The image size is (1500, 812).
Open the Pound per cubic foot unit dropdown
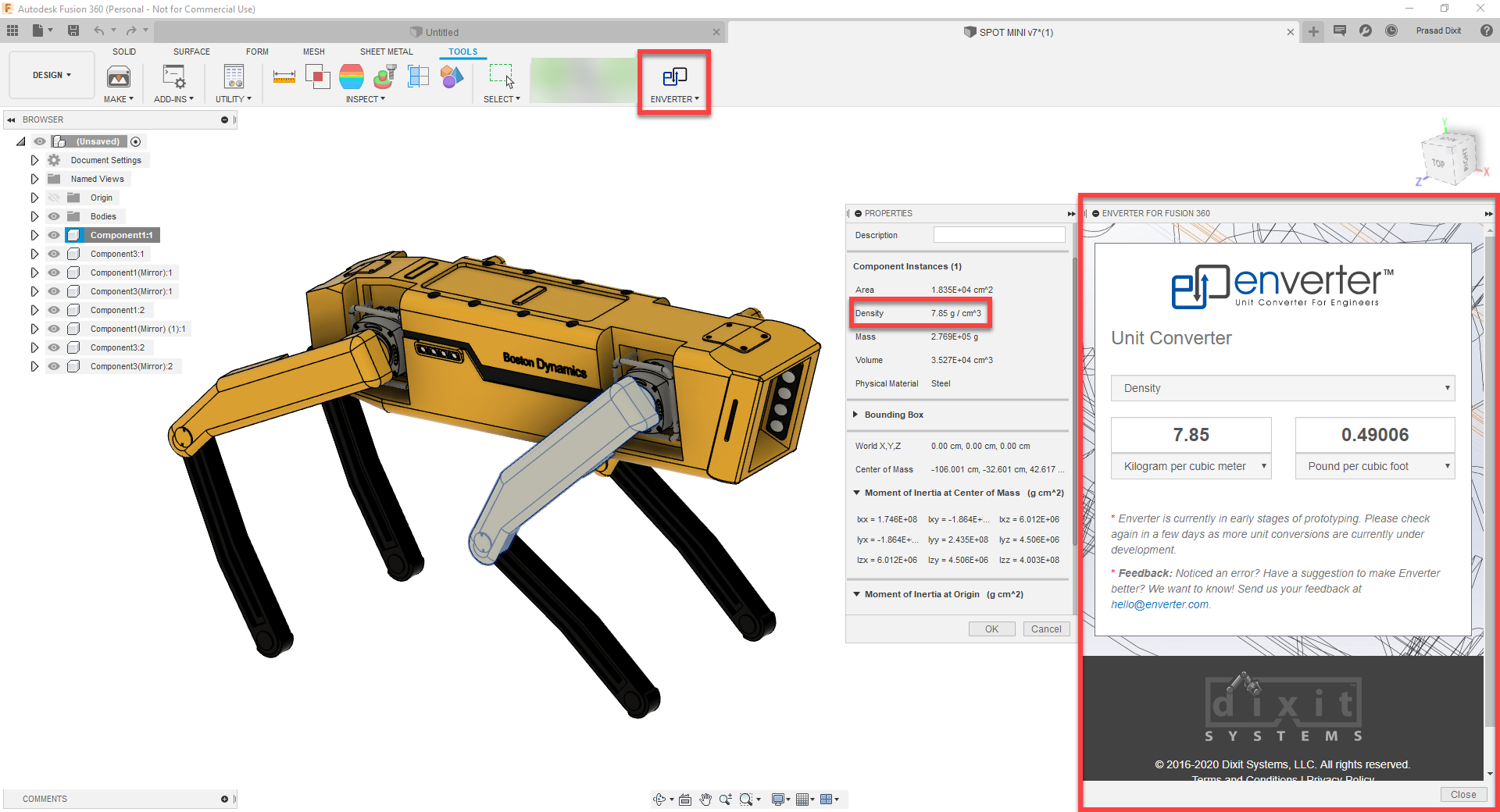(x=1375, y=466)
